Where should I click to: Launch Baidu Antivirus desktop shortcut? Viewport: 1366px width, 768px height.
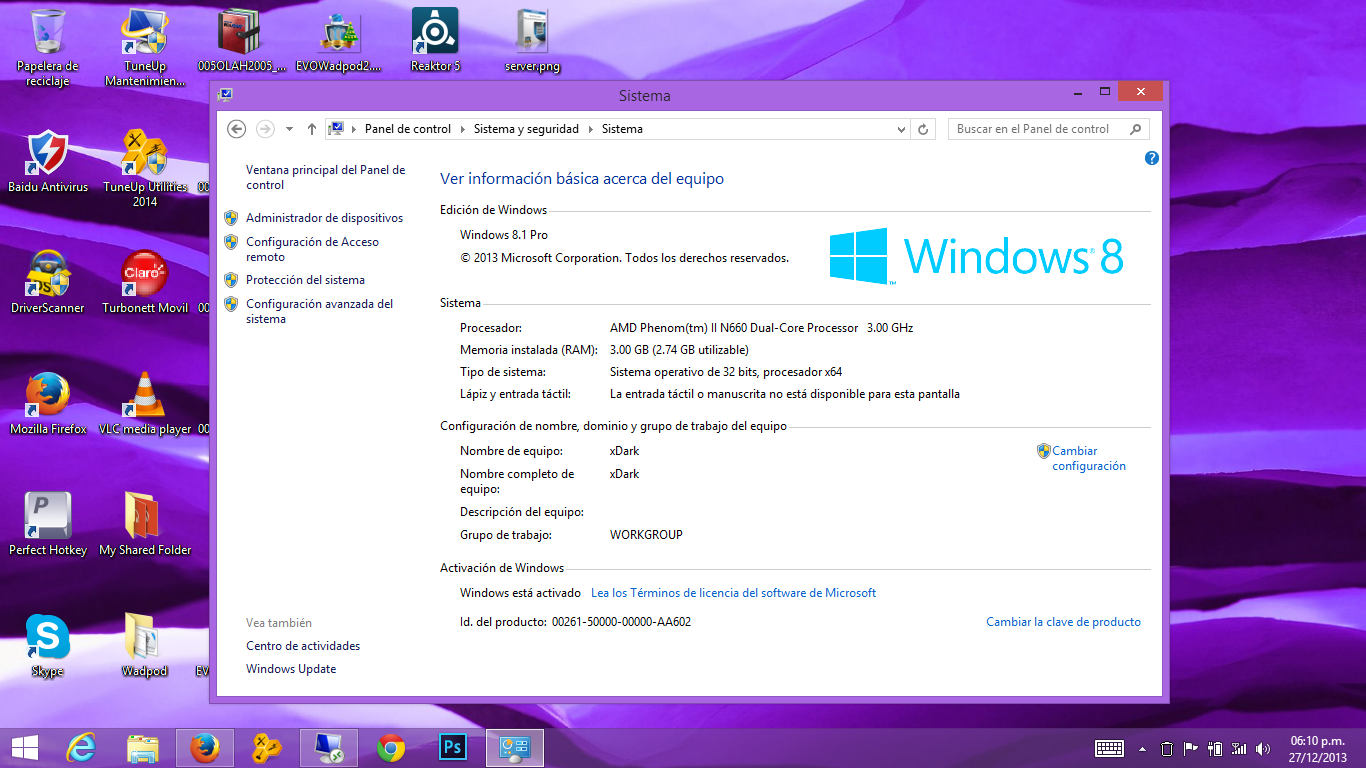[47, 161]
